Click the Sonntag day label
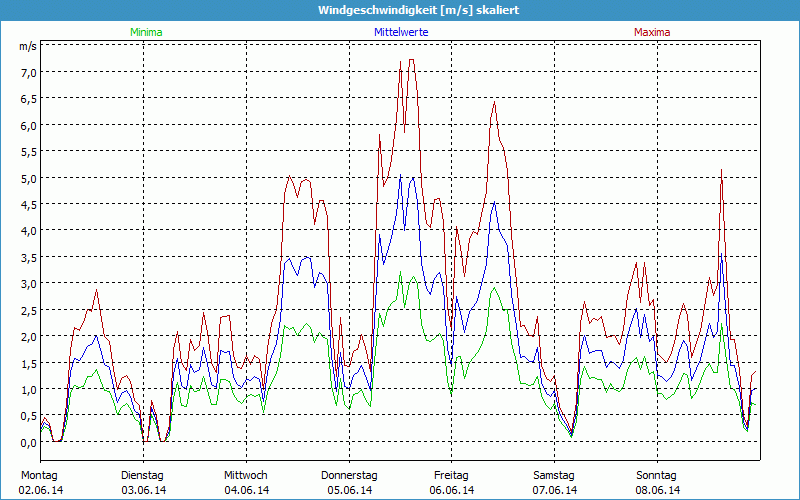 coord(656,476)
